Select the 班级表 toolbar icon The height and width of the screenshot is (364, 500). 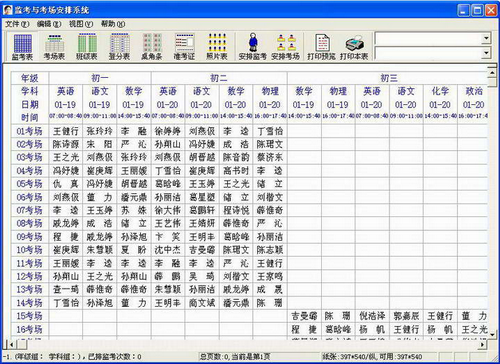pyautogui.click(x=87, y=47)
